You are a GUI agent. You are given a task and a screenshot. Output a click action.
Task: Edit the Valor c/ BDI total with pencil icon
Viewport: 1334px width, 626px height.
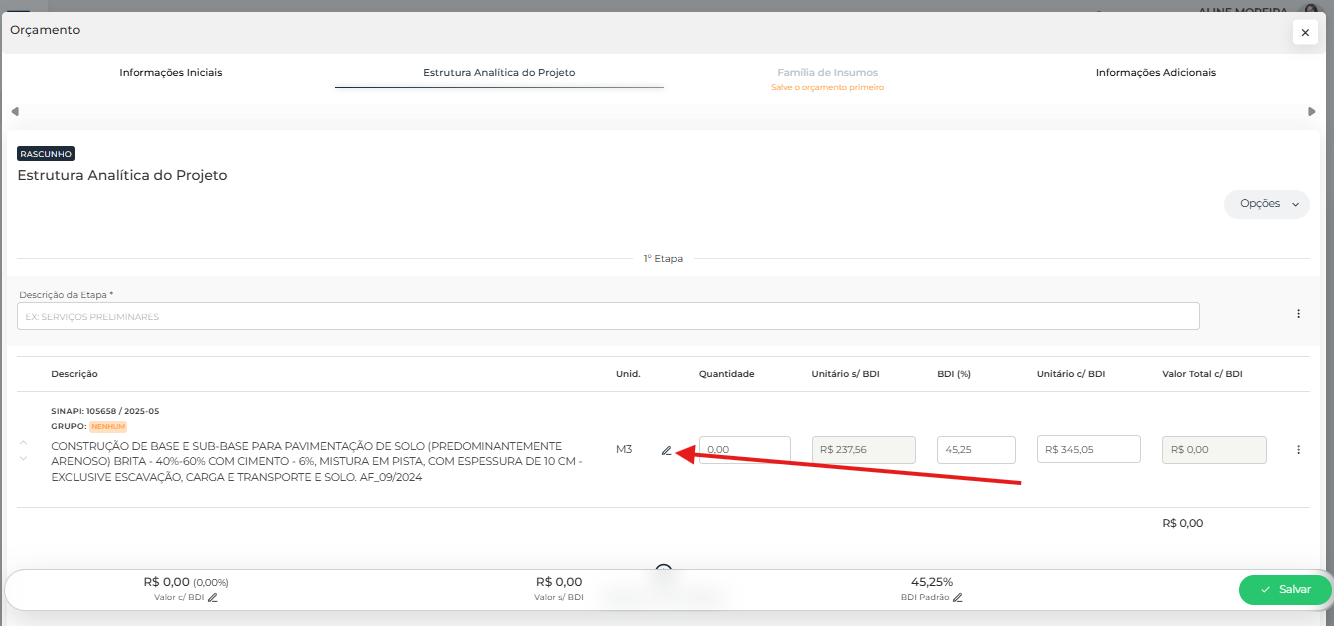click(x=213, y=597)
